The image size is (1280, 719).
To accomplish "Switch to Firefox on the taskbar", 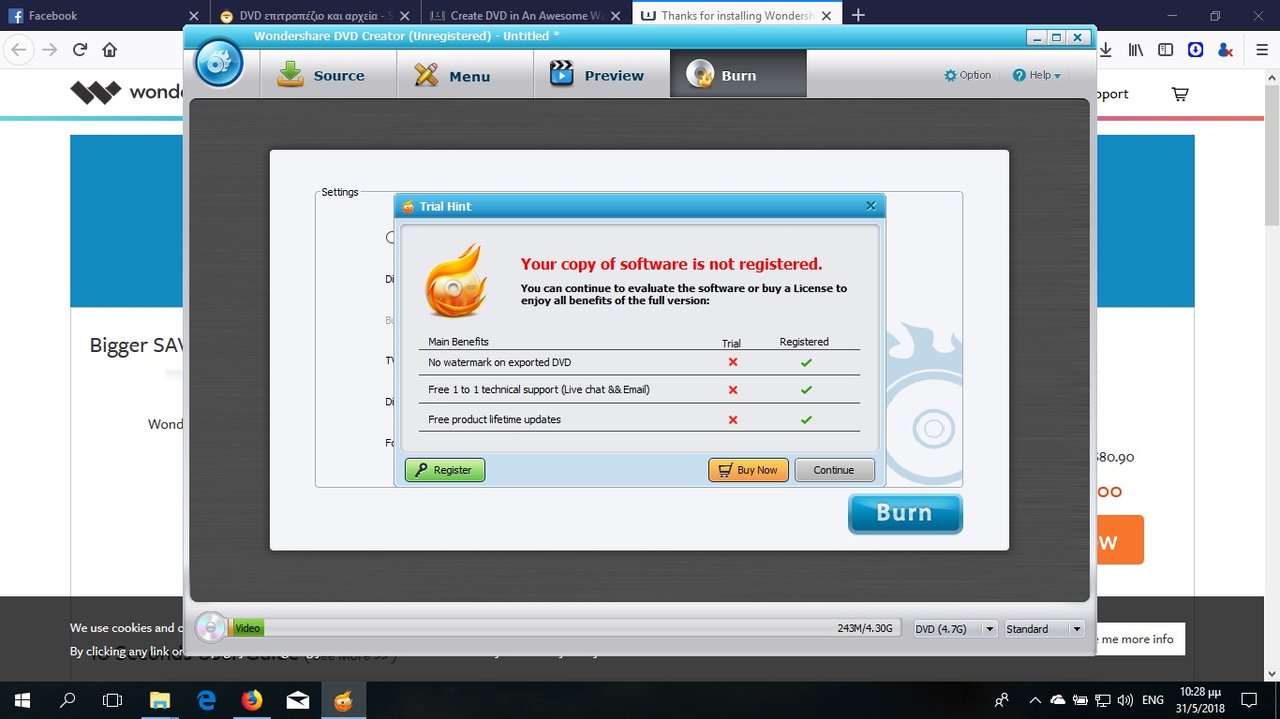I will point(252,700).
